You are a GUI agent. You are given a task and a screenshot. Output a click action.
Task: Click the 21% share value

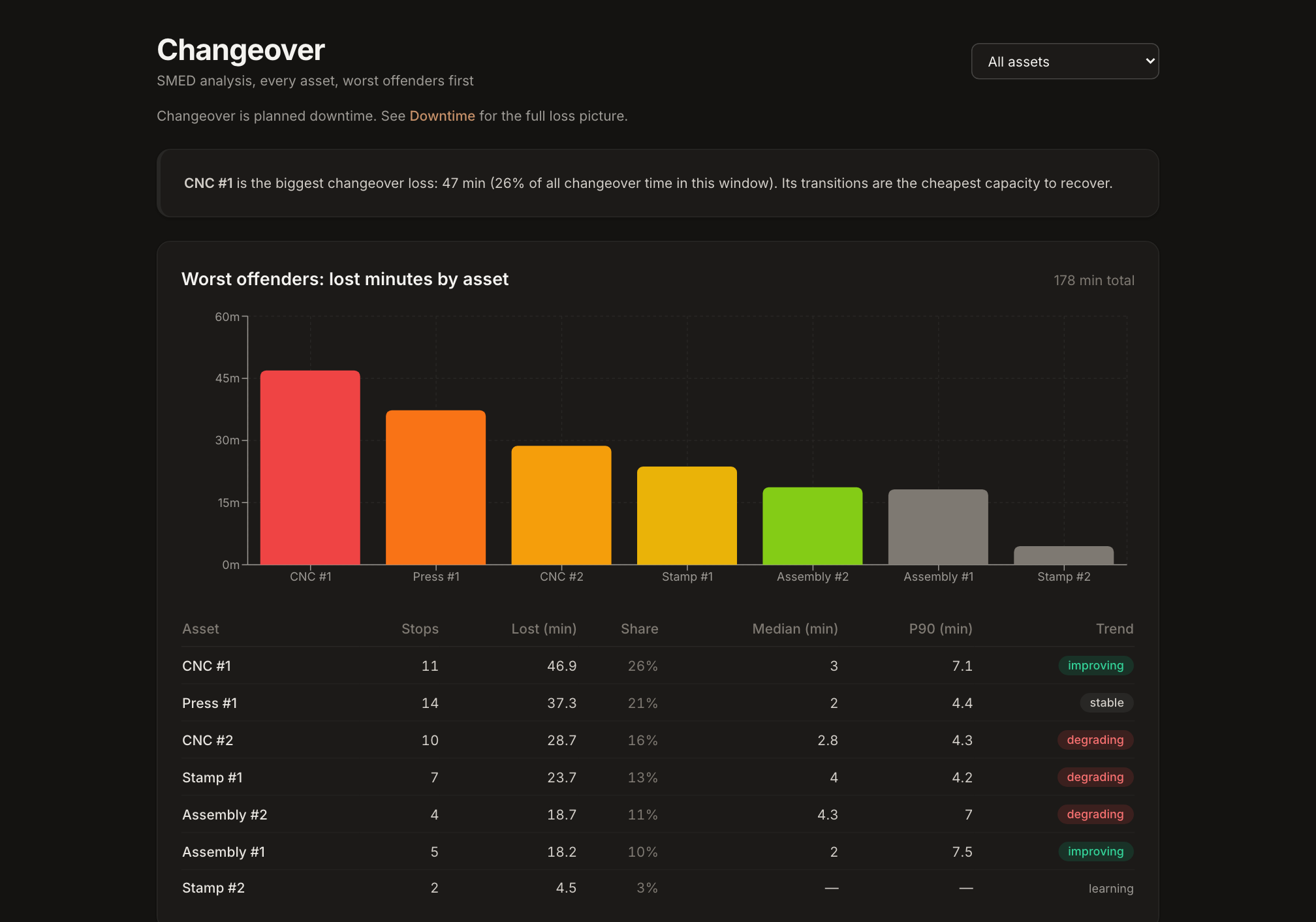click(643, 703)
